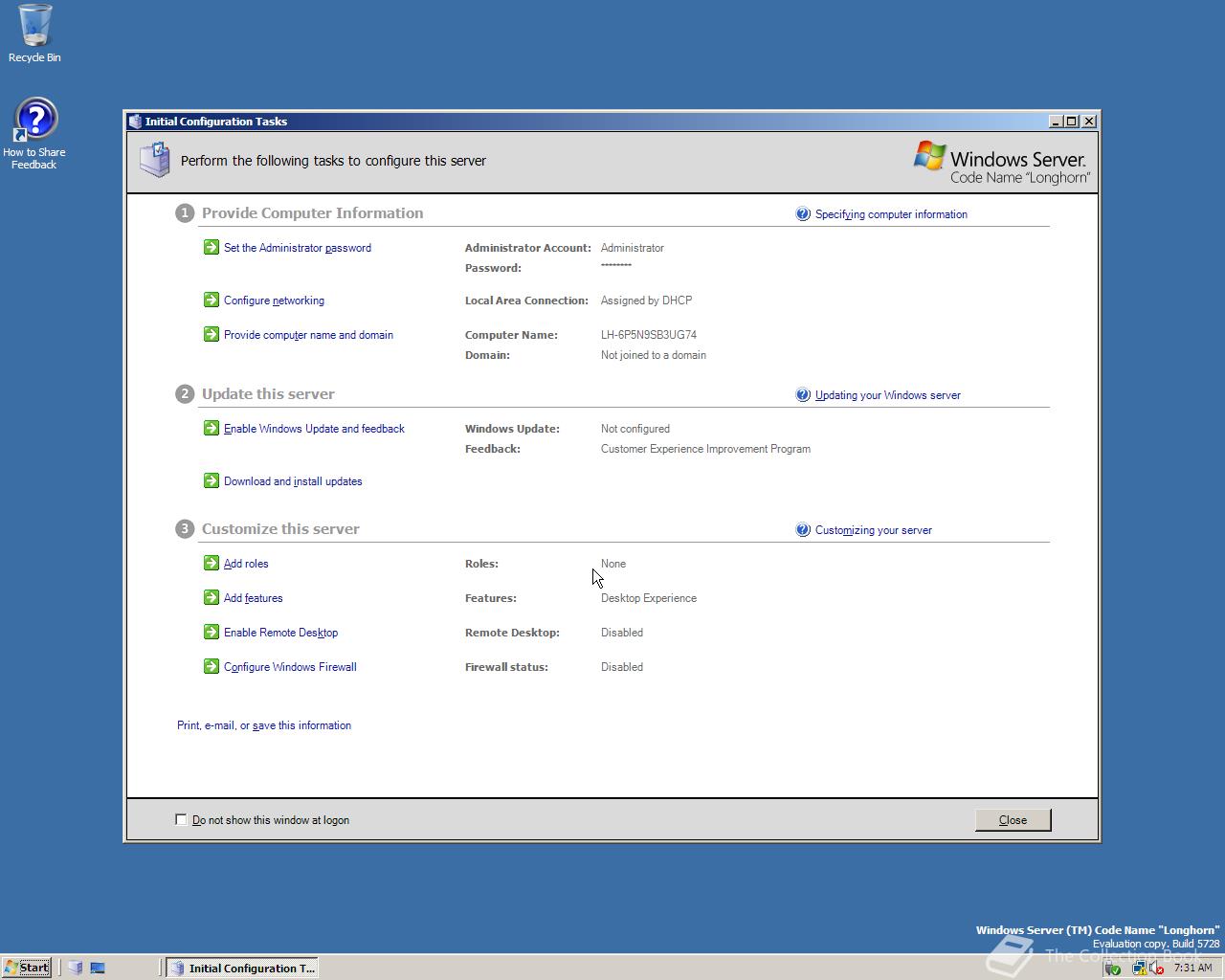Minimize the Initial Configuration Tasks window
1225x980 pixels.
coord(1057,122)
